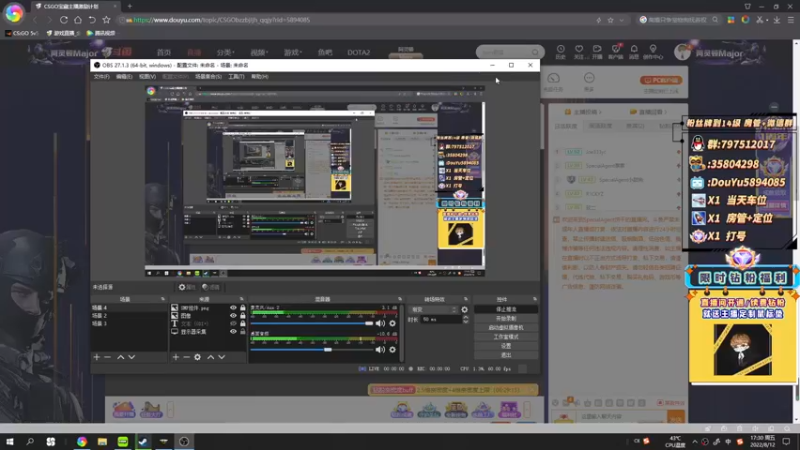Screen dimensions: 800x450
Task: Mute the desktop audio channel
Action: (x=380, y=349)
